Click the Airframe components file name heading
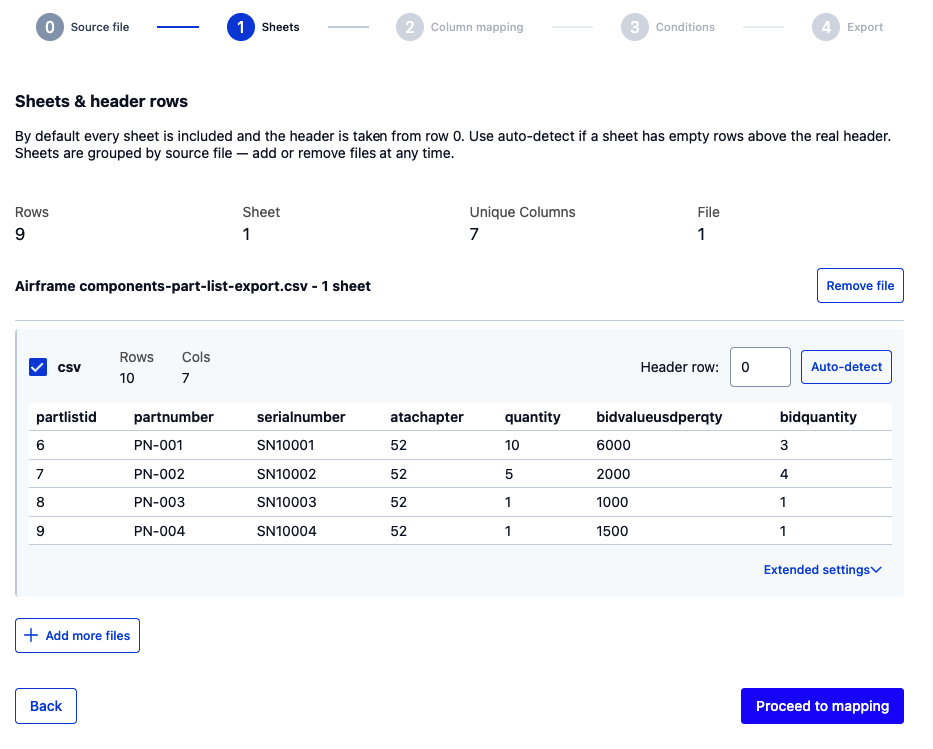Image resolution: width=933 pixels, height=749 pixels. click(193, 286)
